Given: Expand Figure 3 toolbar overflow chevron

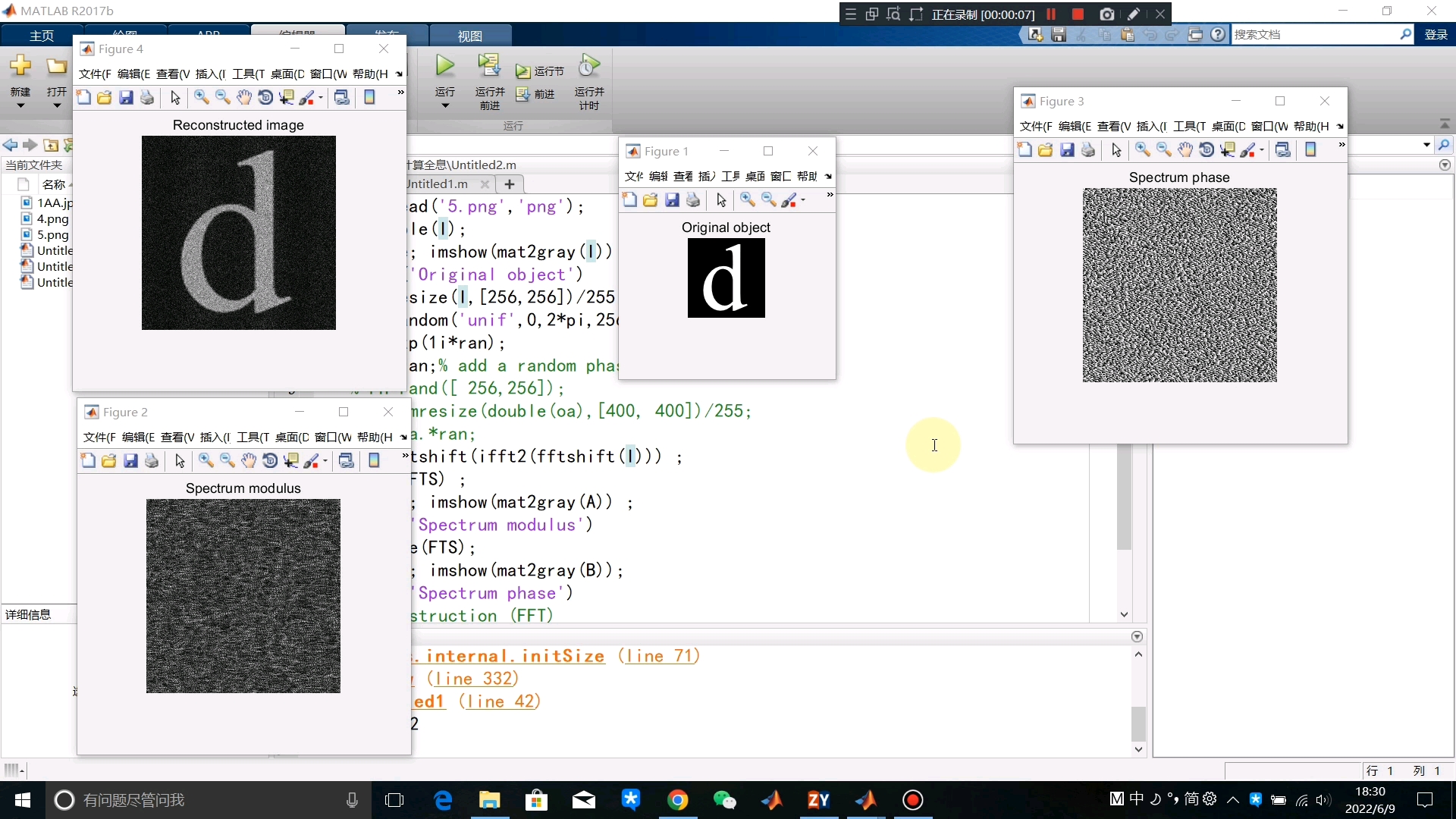Looking at the screenshot, I should coord(1341,144).
